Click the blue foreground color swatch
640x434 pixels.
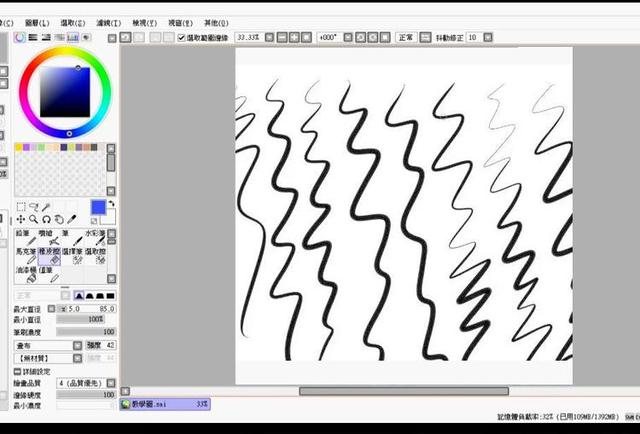pos(98,207)
